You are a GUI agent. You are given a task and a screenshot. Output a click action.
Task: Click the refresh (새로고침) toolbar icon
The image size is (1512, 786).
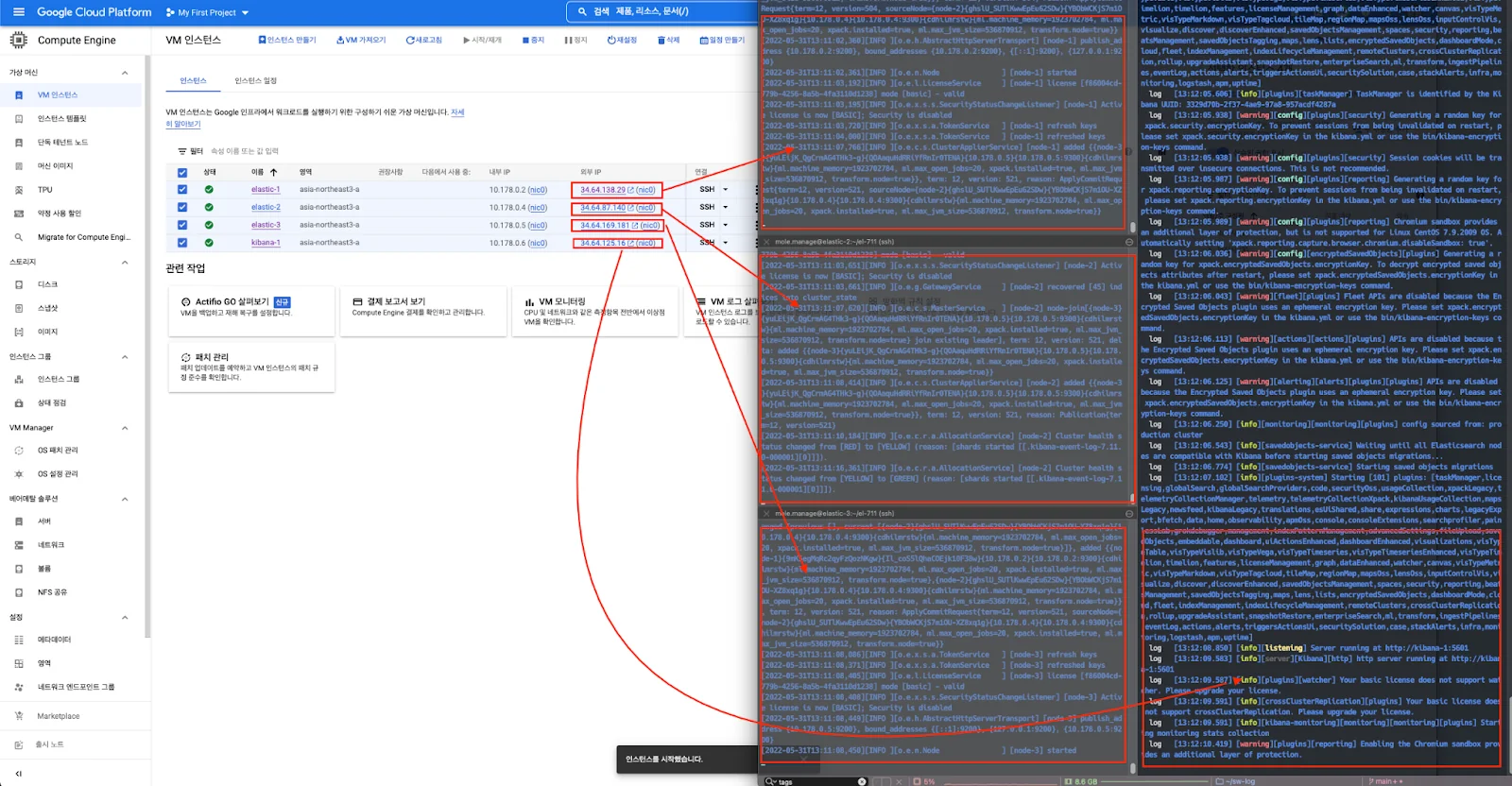[411, 41]
